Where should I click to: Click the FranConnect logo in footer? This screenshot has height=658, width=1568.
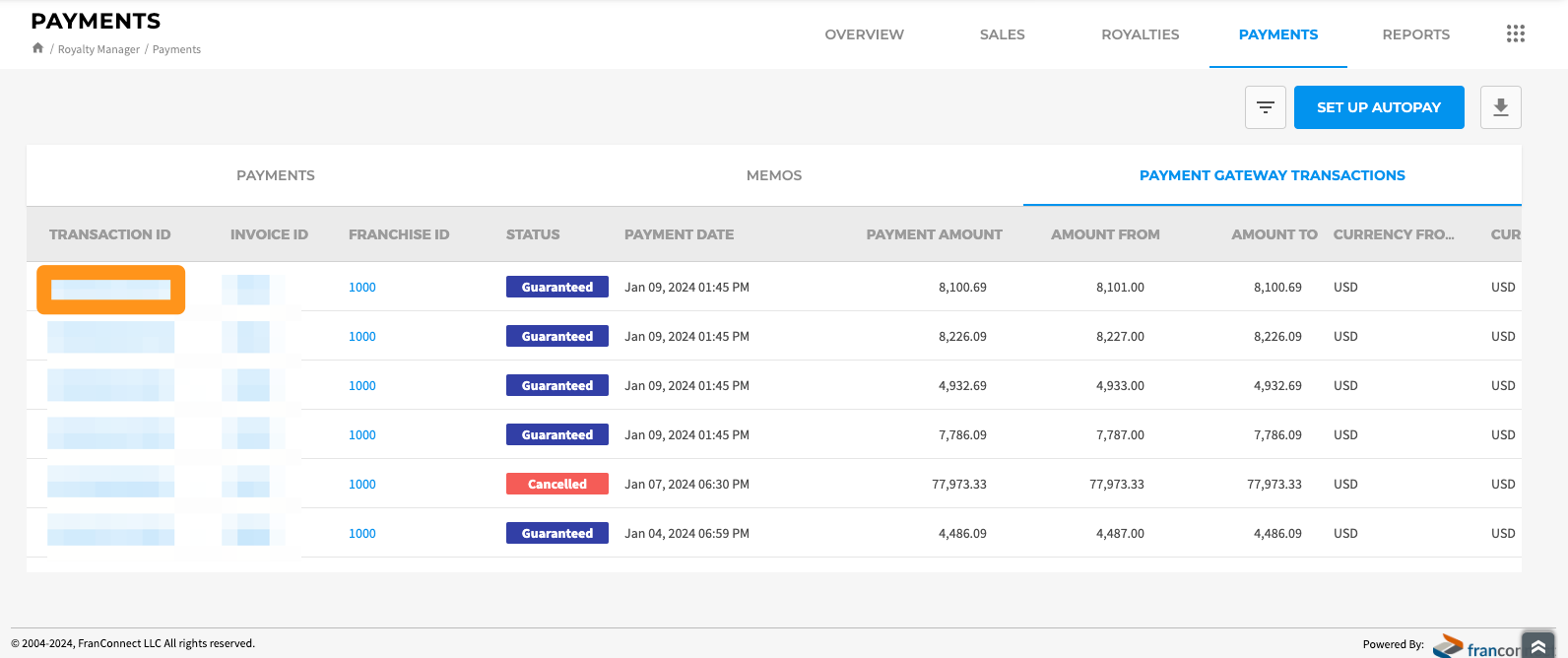tap(1477, 646)
